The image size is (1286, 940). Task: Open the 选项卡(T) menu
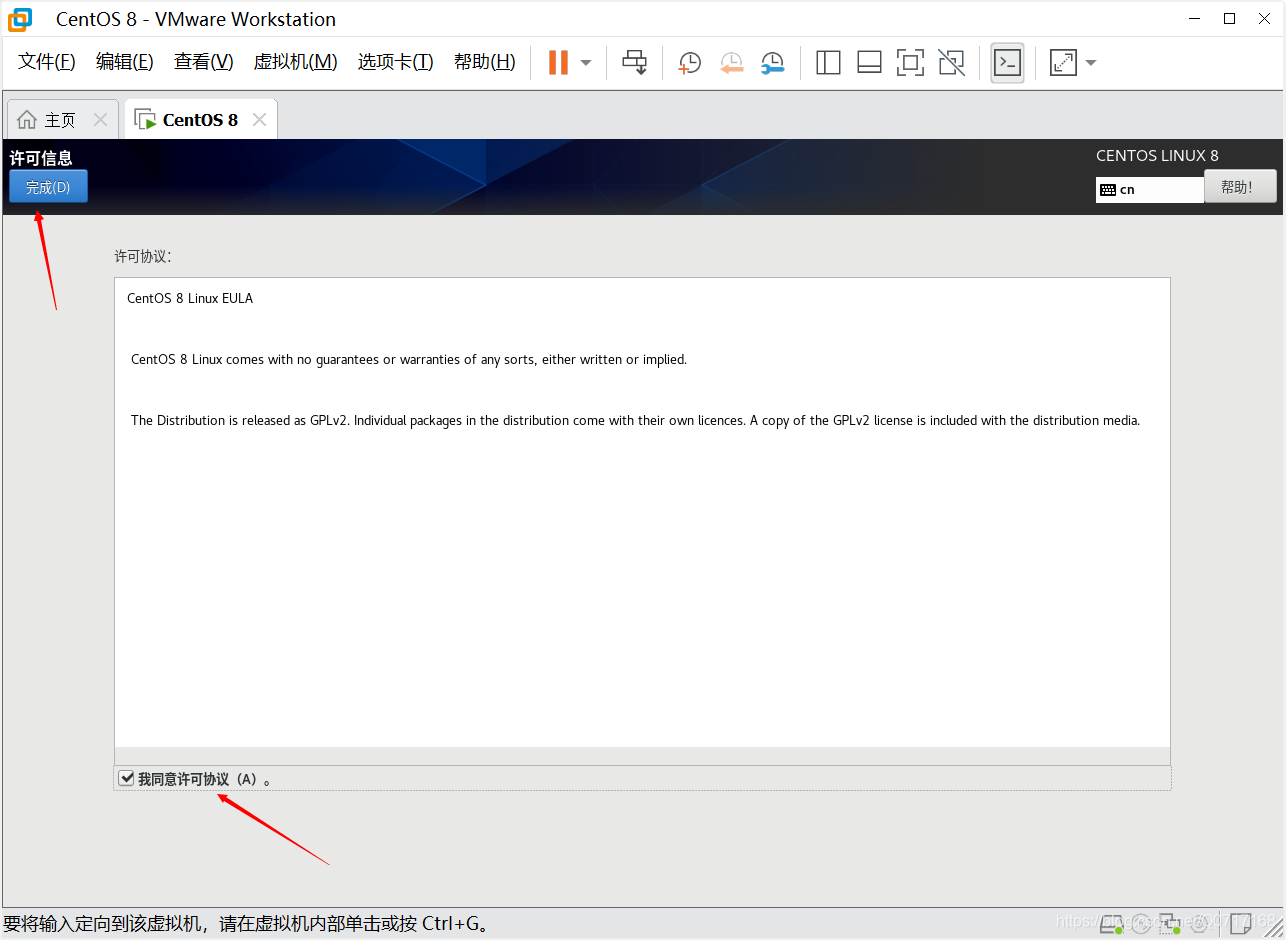point(395,62)
